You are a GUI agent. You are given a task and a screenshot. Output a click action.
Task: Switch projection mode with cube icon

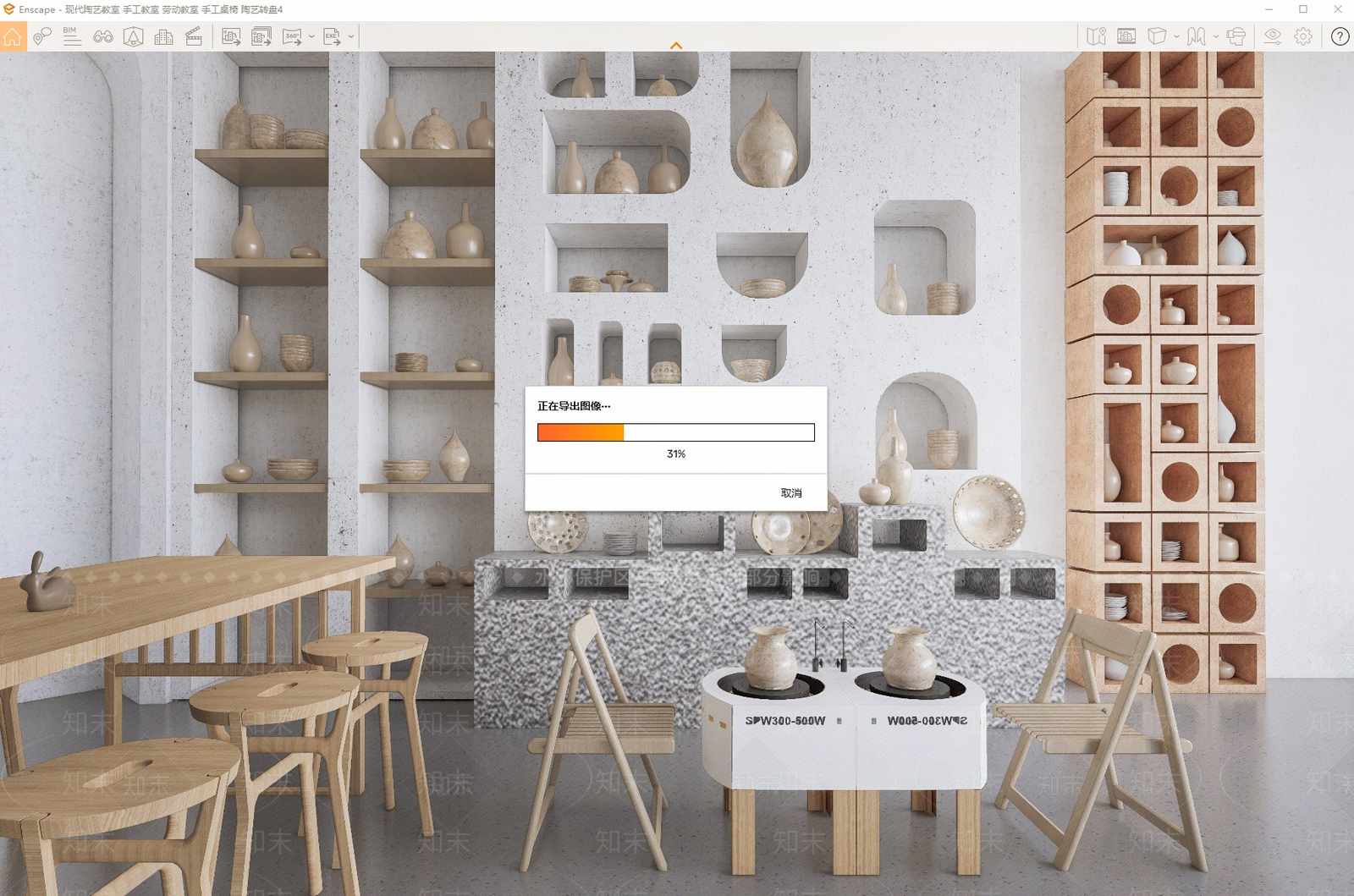click(1157, 36)
